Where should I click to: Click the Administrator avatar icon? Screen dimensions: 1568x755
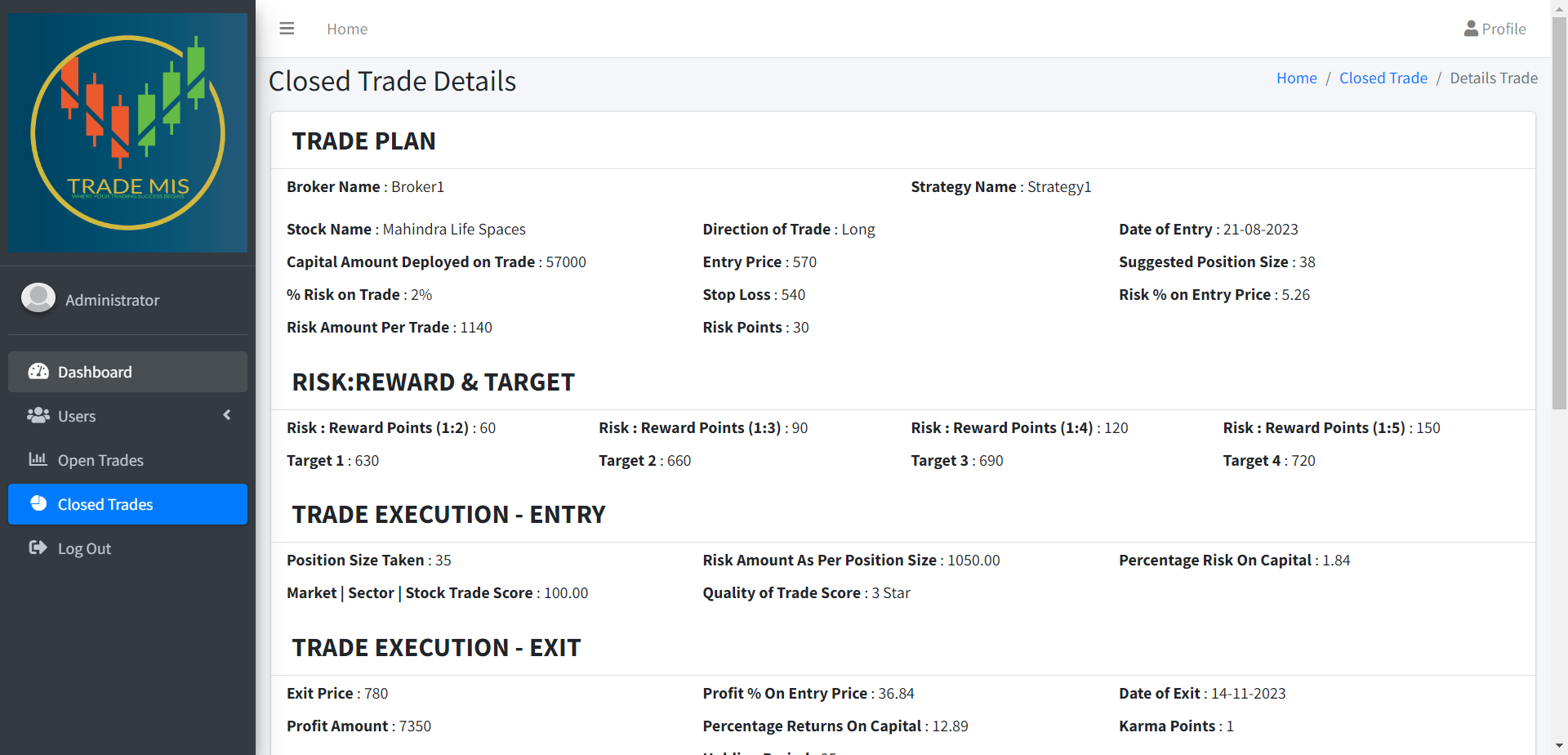click(x=38, y=298)
